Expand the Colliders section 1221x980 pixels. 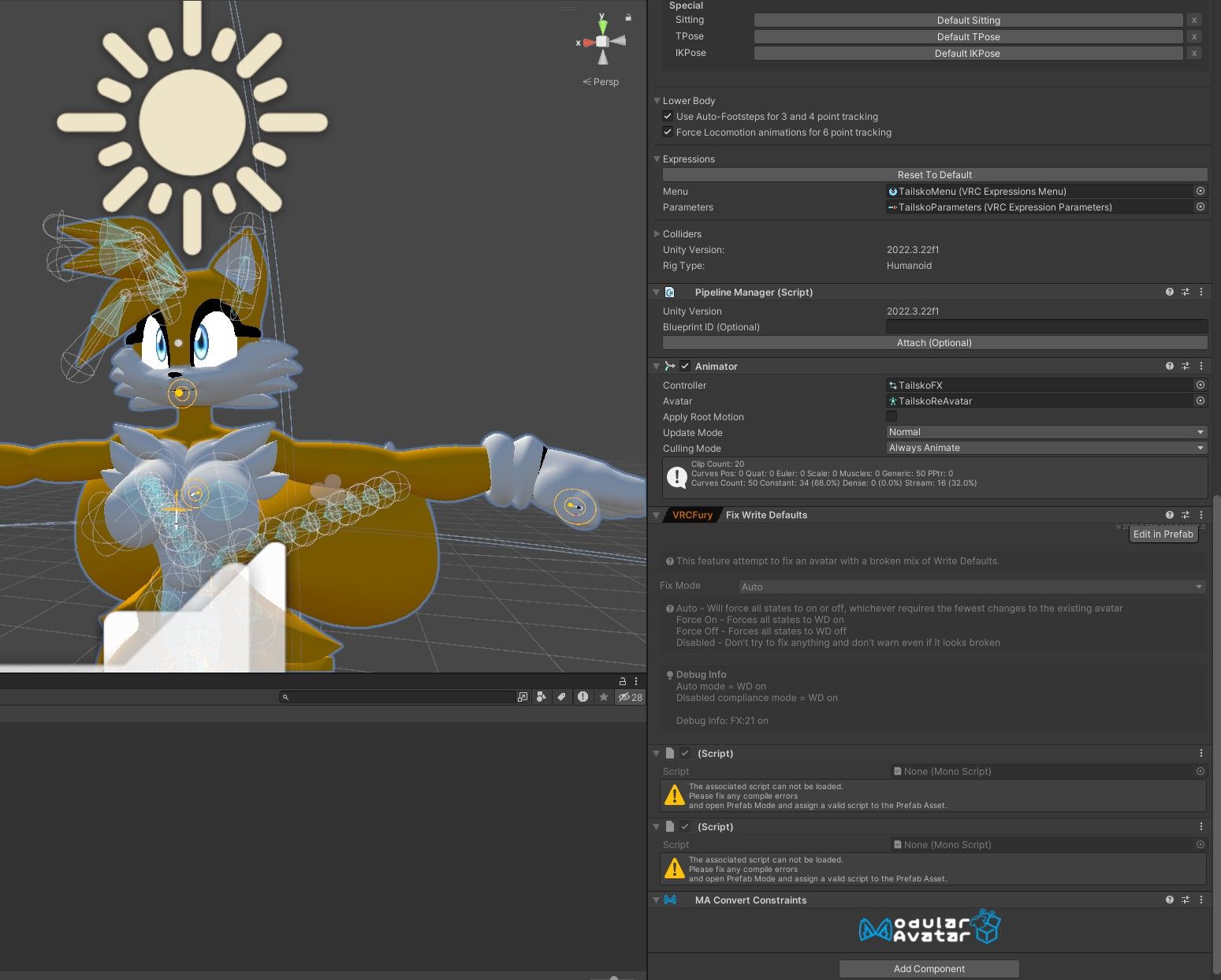coord(657,233)
